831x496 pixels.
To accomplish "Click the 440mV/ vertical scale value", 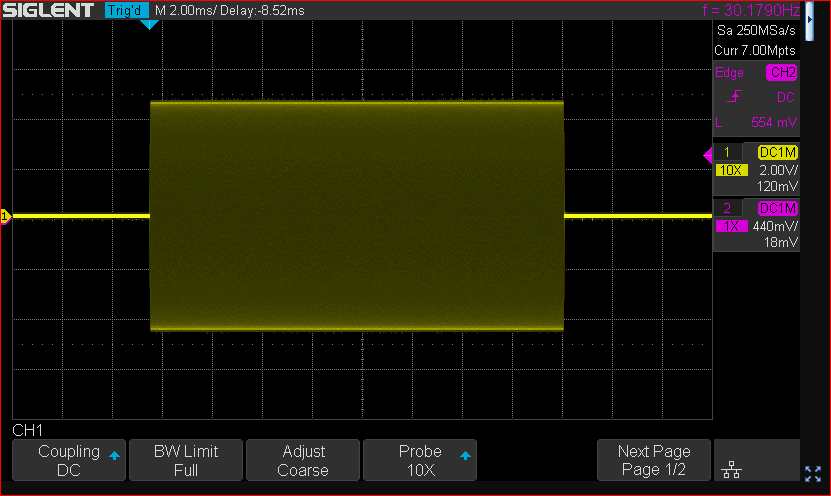I will [x=775, y=226].
